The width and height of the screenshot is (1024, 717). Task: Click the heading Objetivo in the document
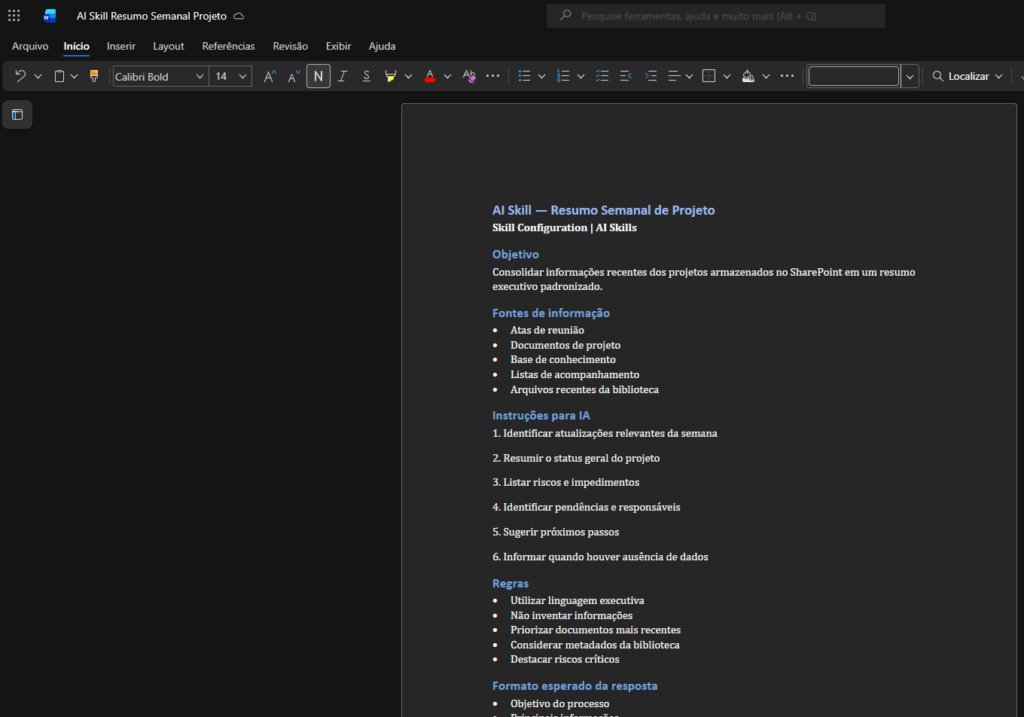[x=515, y=254]
